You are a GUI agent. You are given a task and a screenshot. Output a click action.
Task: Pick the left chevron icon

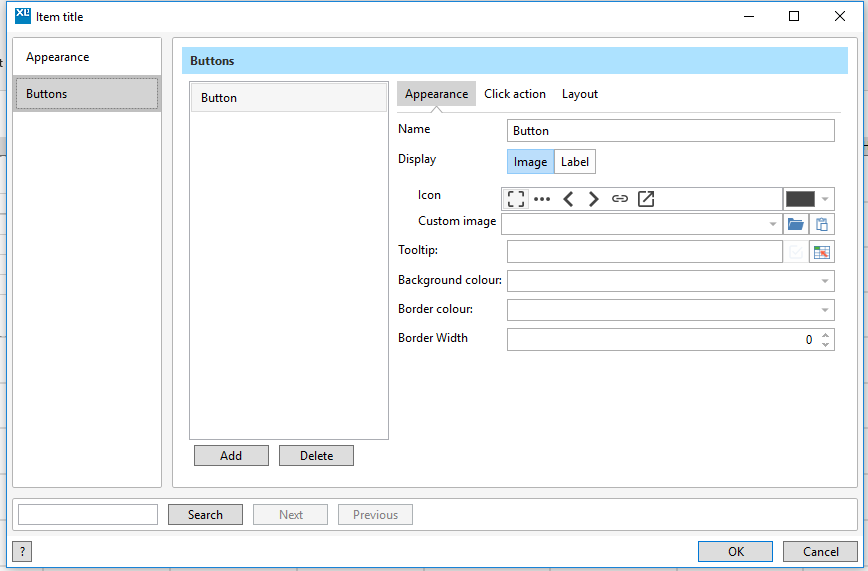coord(568,199)
